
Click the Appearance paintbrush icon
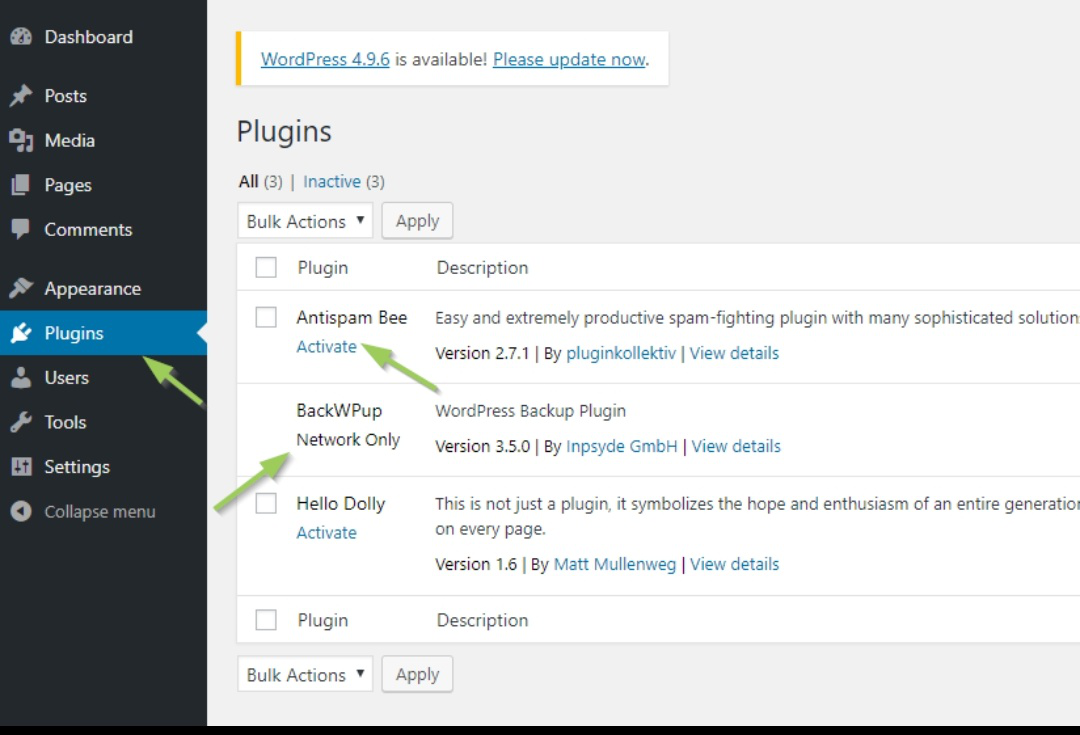click(x=21, y=289)
